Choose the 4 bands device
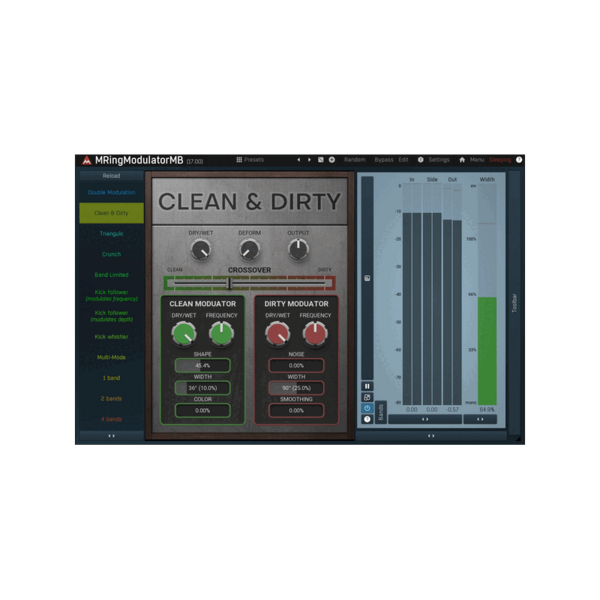 click(111, 419)
